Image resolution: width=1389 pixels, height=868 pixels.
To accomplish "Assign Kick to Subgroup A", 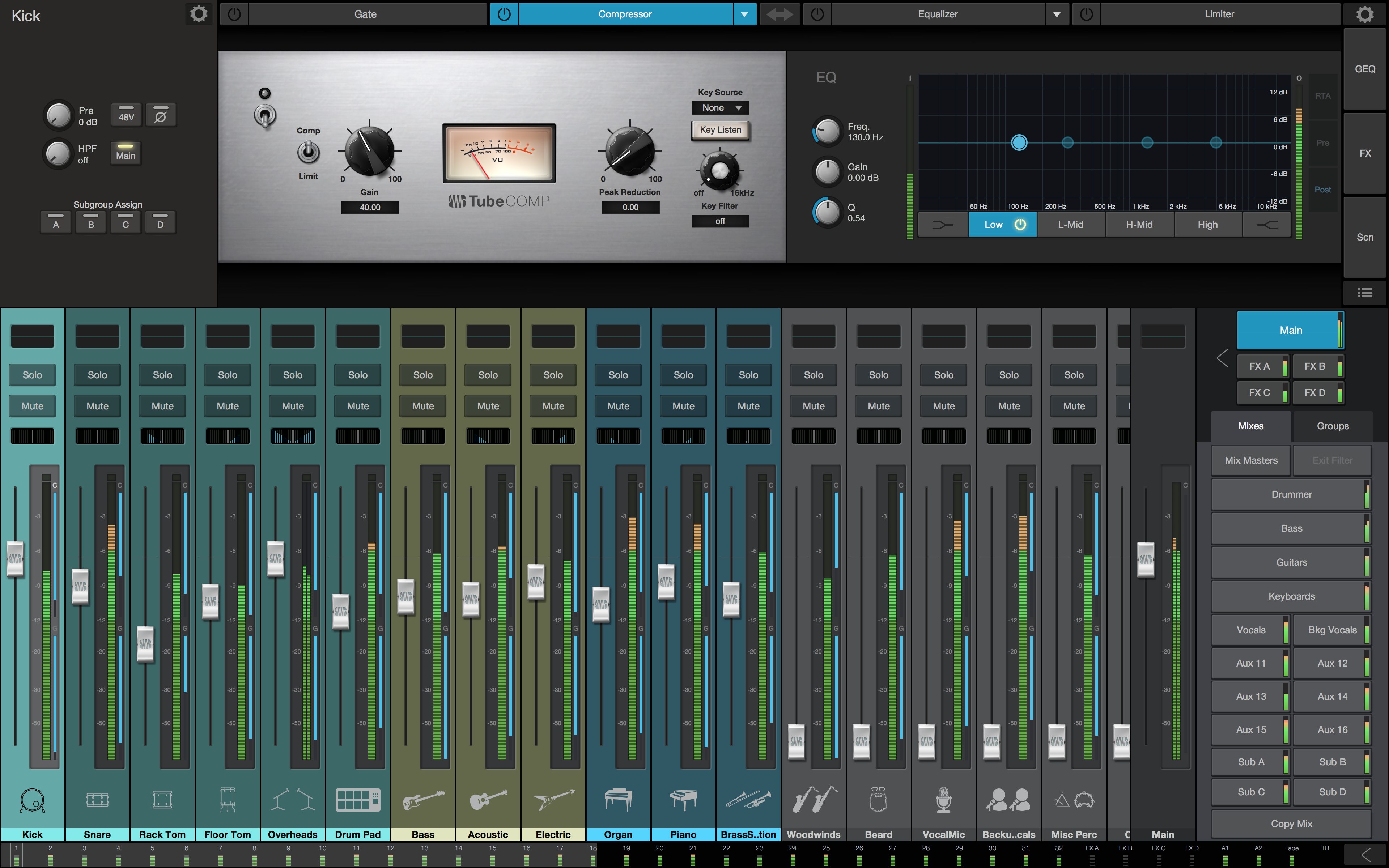I will tap(56, 223).
